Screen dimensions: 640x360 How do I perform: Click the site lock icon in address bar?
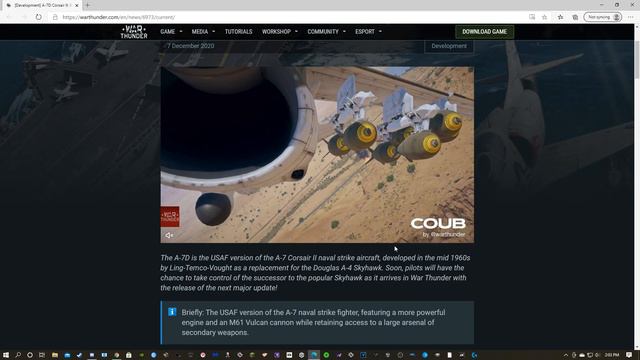tap(55, 17)
